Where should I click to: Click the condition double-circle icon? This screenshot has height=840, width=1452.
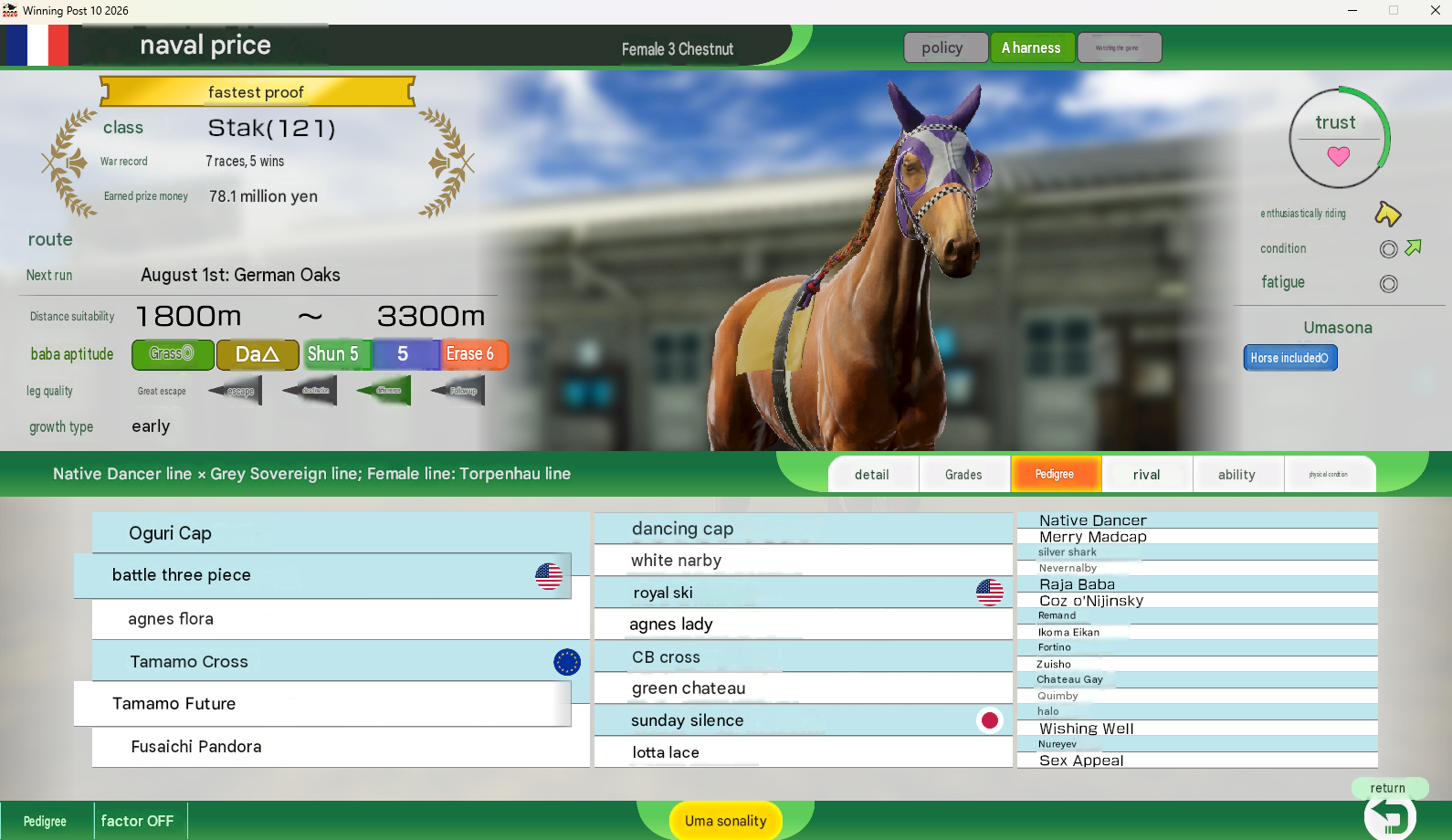1388,249
